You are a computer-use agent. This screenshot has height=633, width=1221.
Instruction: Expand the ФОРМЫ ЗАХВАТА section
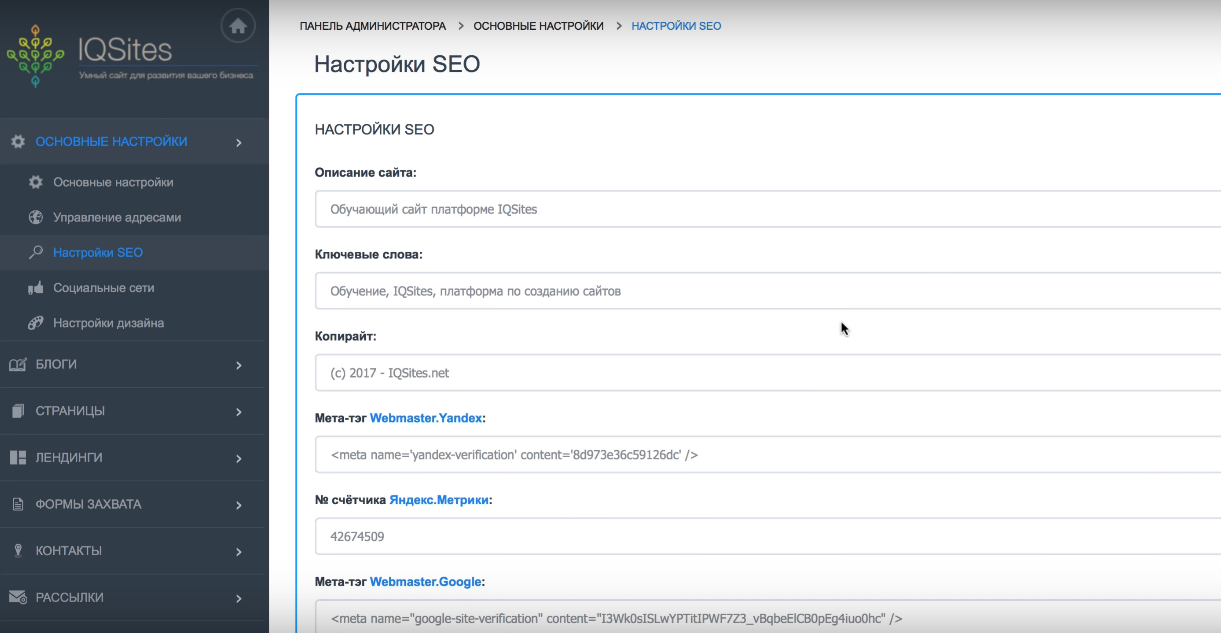pyautogui.click(x=239, y=504)
